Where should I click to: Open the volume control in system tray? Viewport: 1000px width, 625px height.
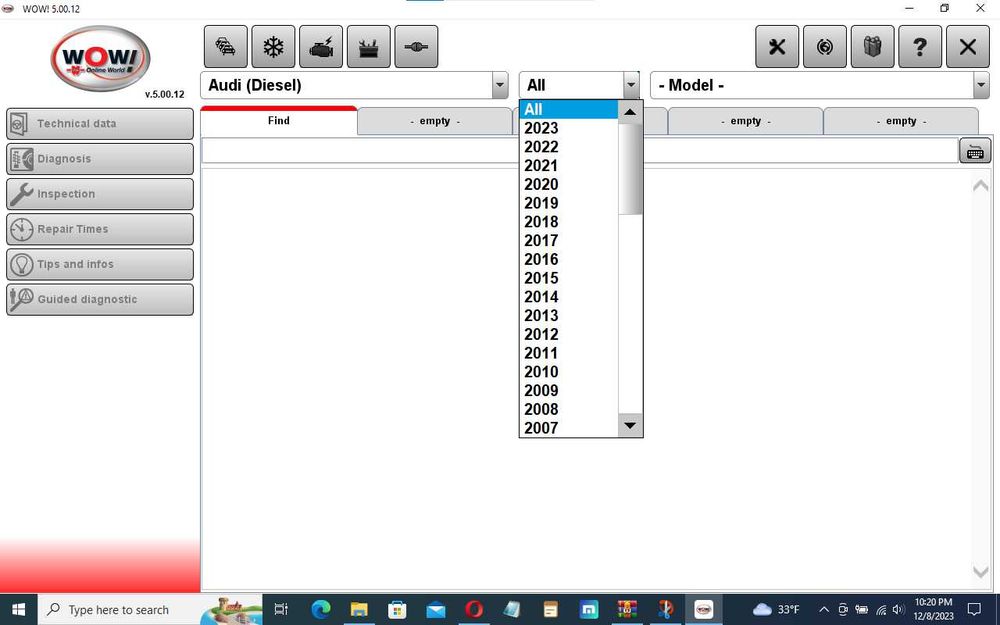point(899,610)
